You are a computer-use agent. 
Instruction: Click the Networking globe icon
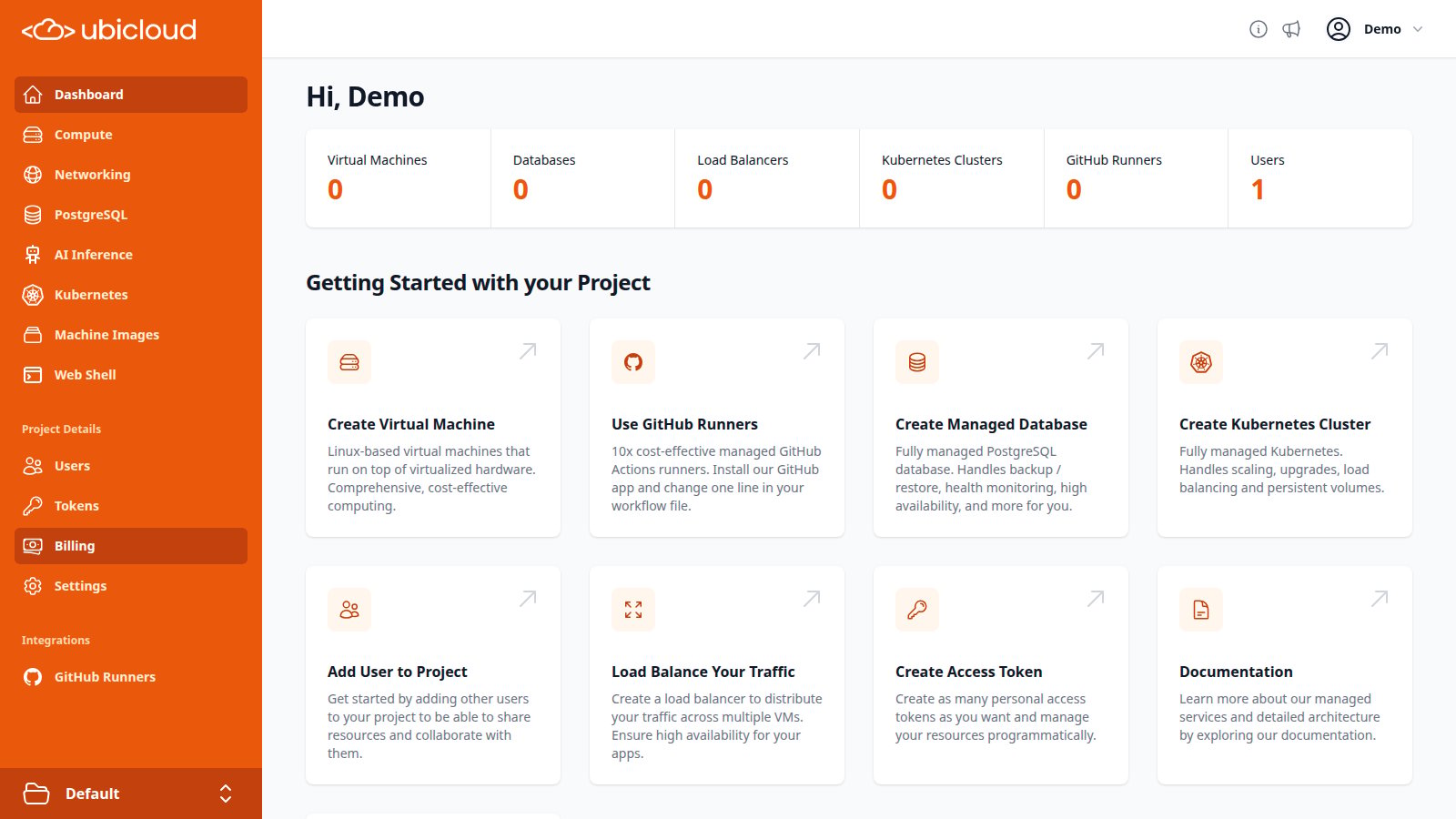pyautogui.click(x=33, y=175)
